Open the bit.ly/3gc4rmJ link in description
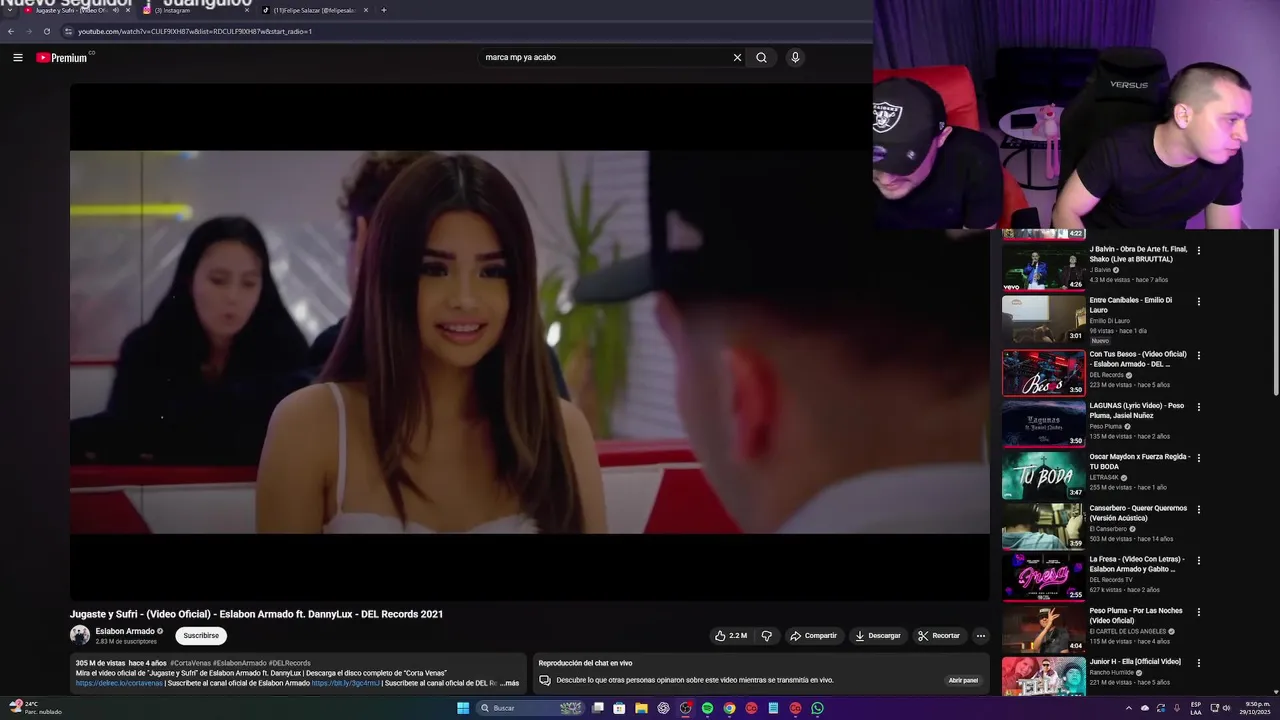This screenshot has width=1280, height=720. 346,683
